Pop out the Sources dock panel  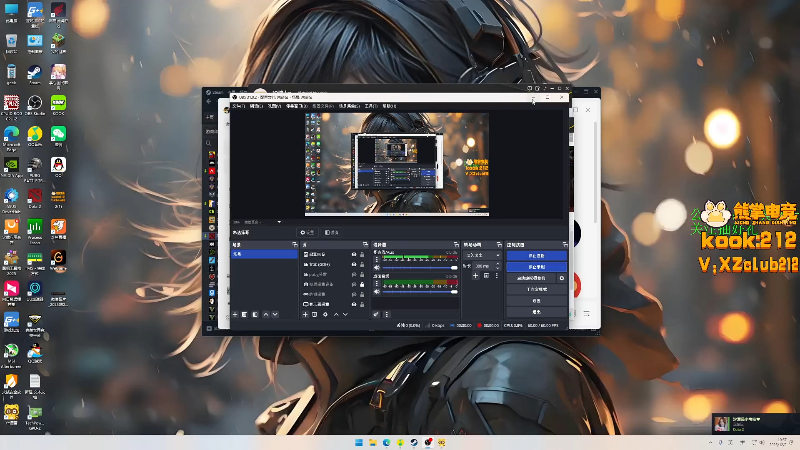point(365,245)
